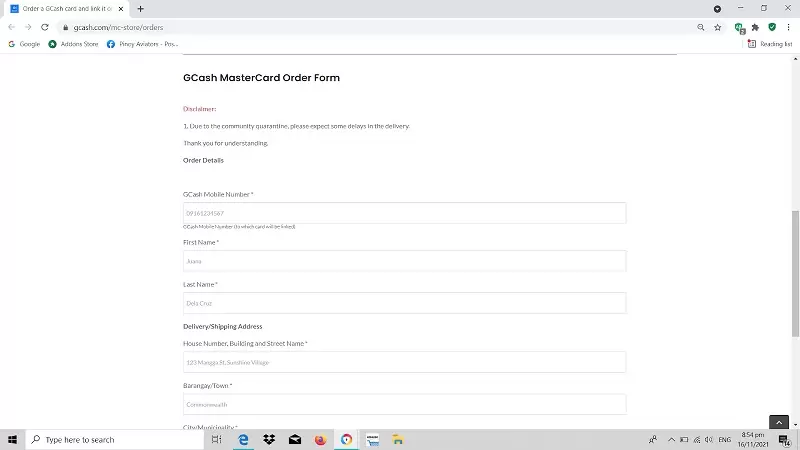The height and width of the screenshot is (450, 800).
Task: Select the 'Order Details' heading
Action: click(x=203, y=160)
